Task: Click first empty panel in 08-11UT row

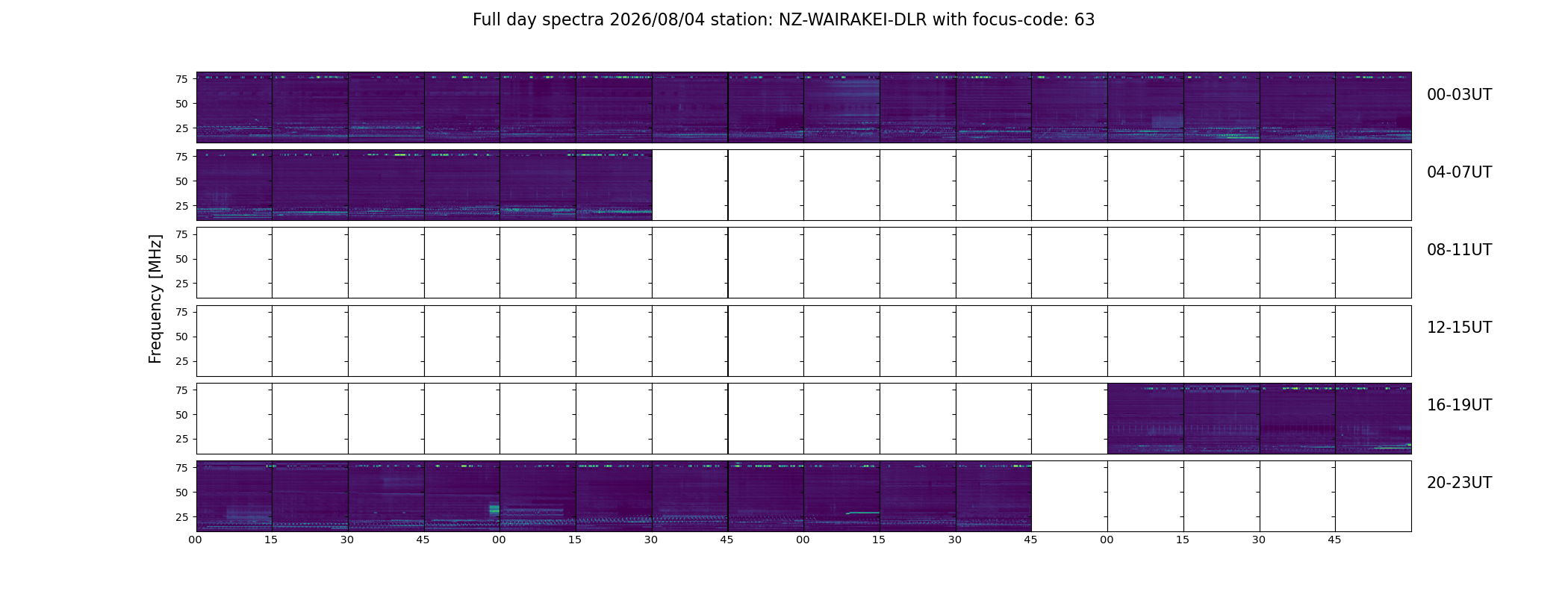Action: (x=234, y=263)
